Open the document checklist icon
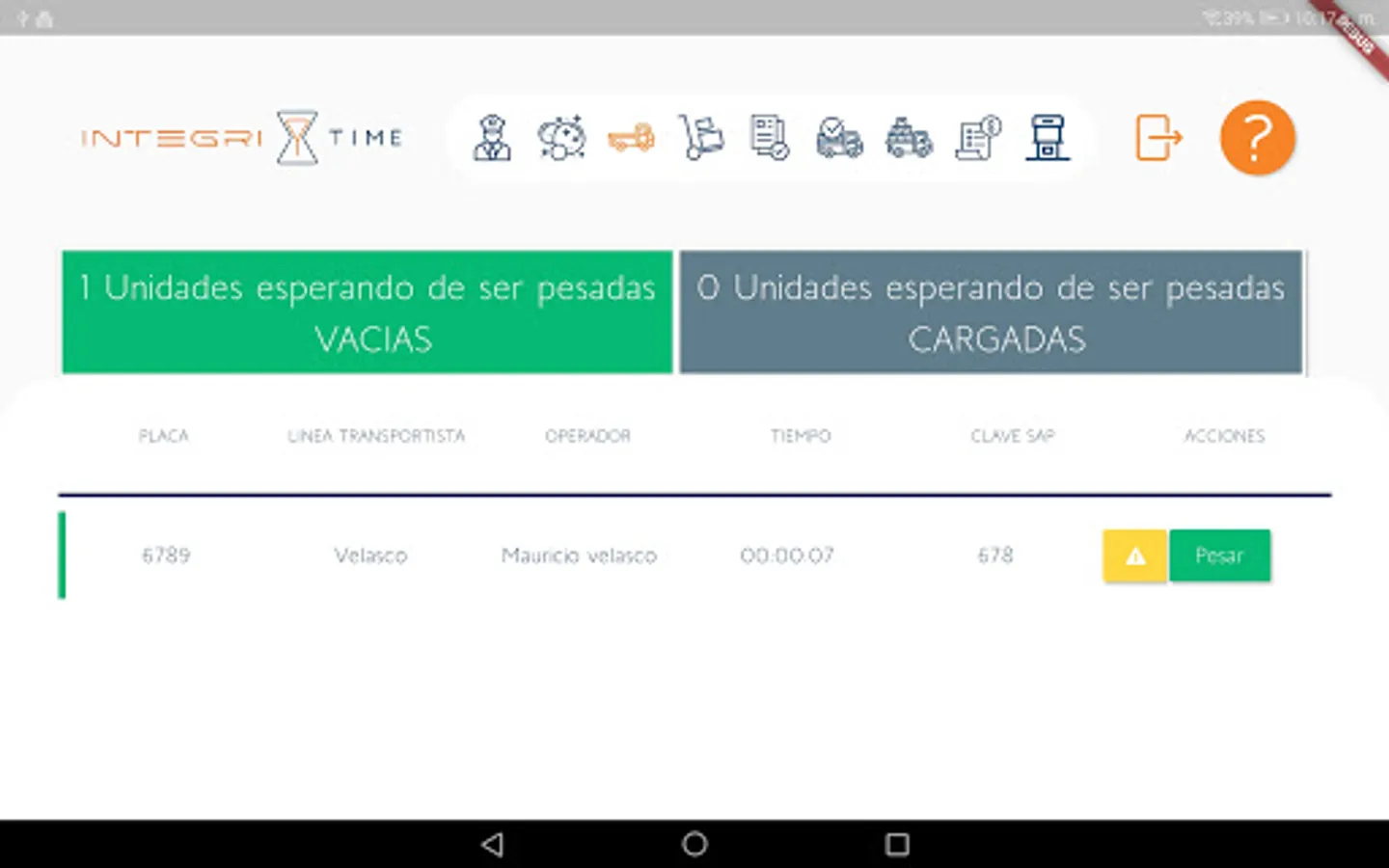The height and width of the screenshot is (868, 1389). click(770, 138)
